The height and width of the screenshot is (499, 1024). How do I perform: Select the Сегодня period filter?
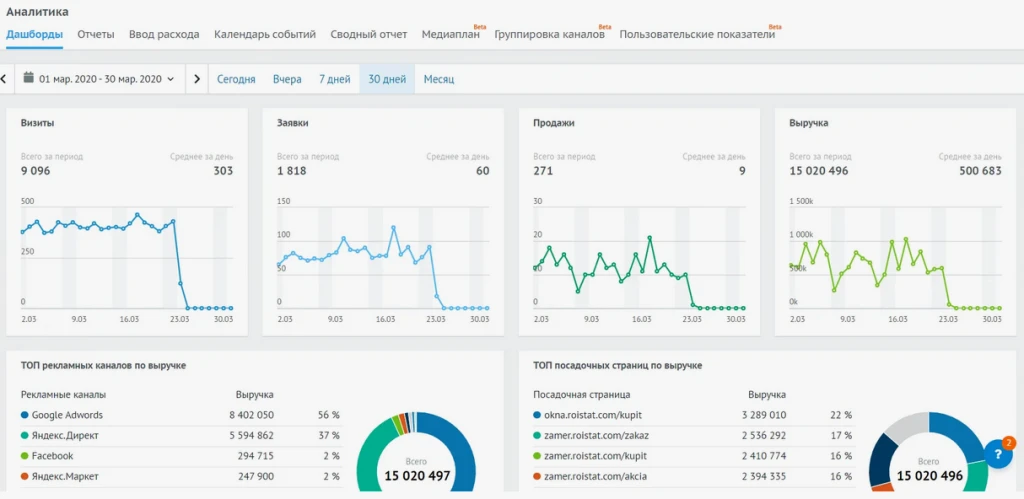(x=236, y=78)
